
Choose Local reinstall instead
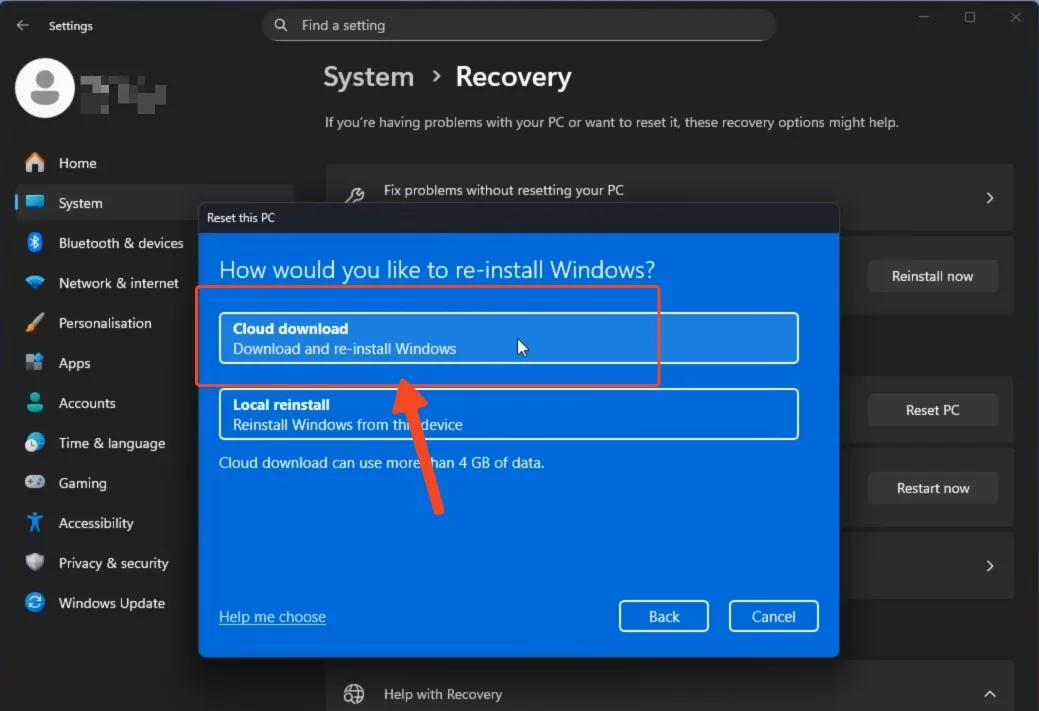click(x=508, y=414)
